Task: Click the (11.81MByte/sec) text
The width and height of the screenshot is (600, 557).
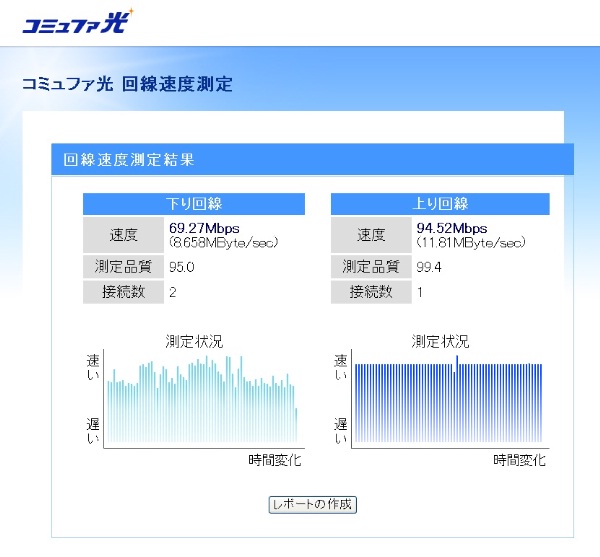Action: pyautogui.click(x=471, y=243)
